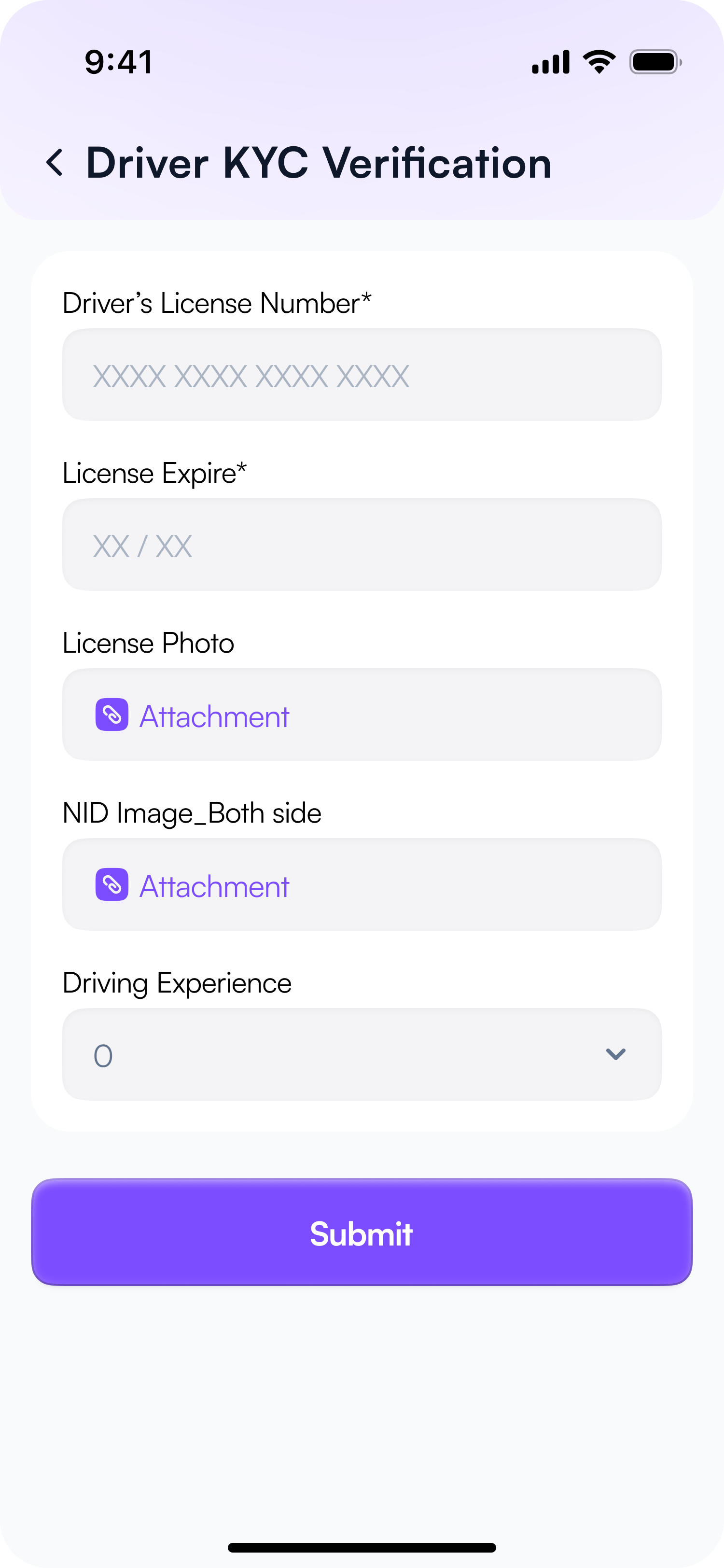Focus the Driver's License Number field
This screenshot has width=724, height=1568.
pyautogui.click(x=362, y=375)
